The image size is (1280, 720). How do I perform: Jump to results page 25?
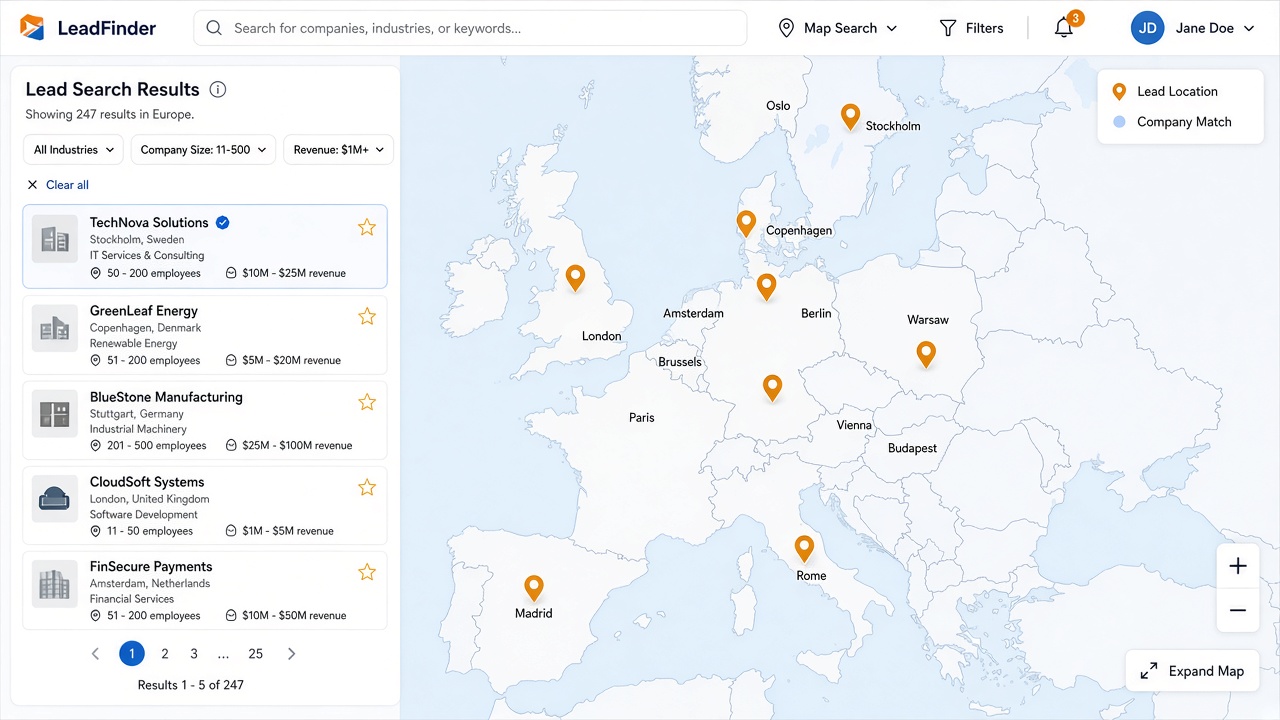[x=256, y=654]
